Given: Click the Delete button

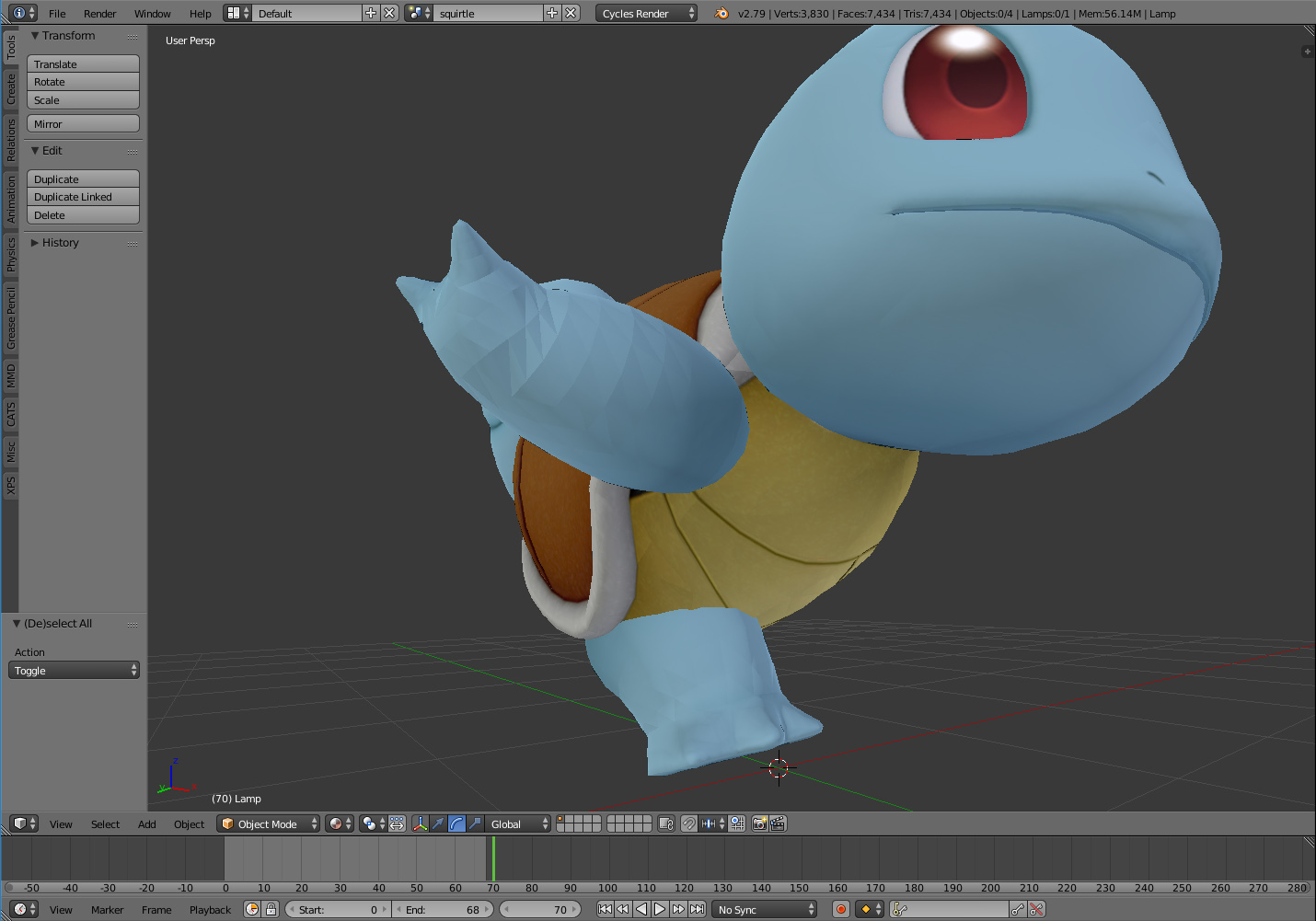Looking at the screenshot, I should coord(83,214).
